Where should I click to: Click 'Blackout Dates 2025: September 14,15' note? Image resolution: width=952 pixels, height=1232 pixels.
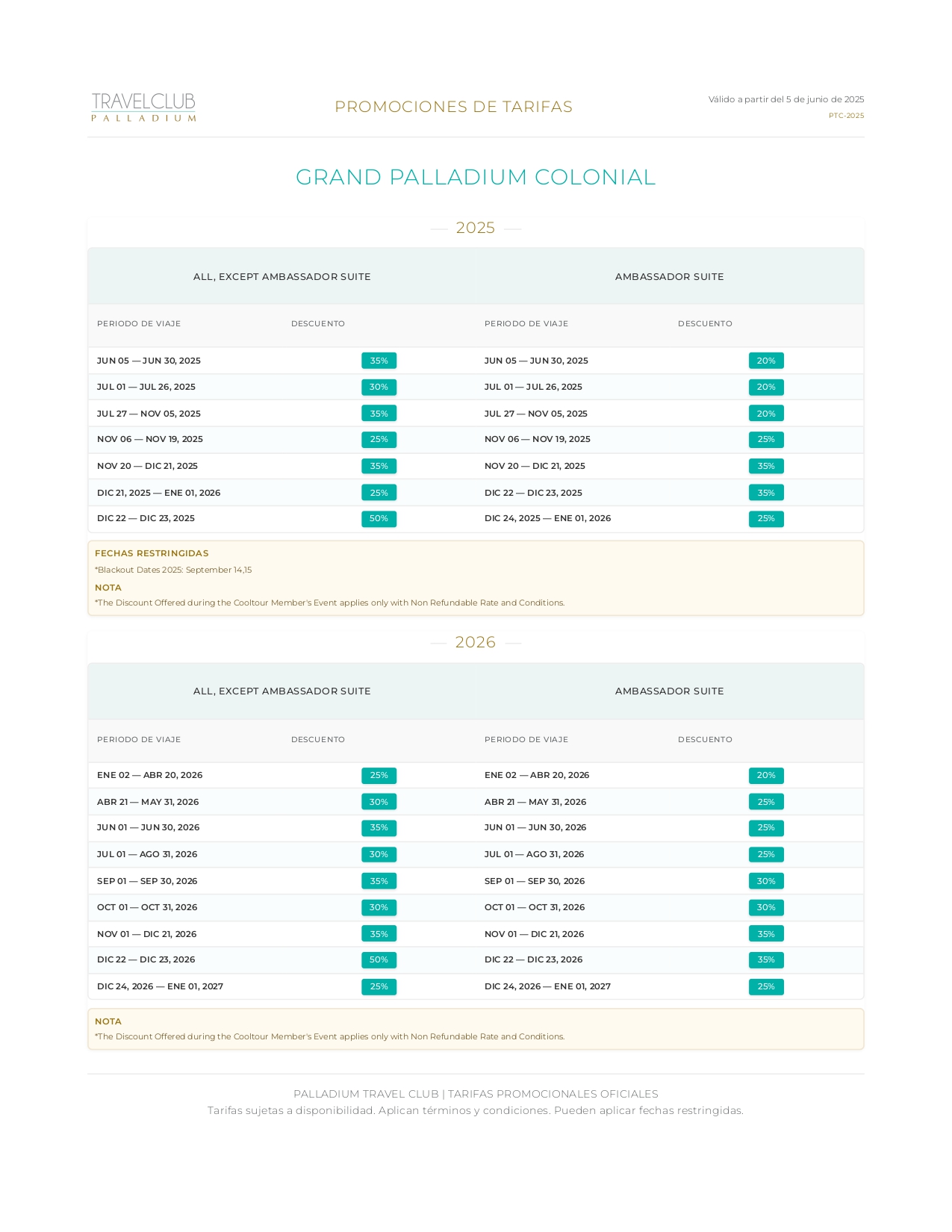tap(173, 570)
